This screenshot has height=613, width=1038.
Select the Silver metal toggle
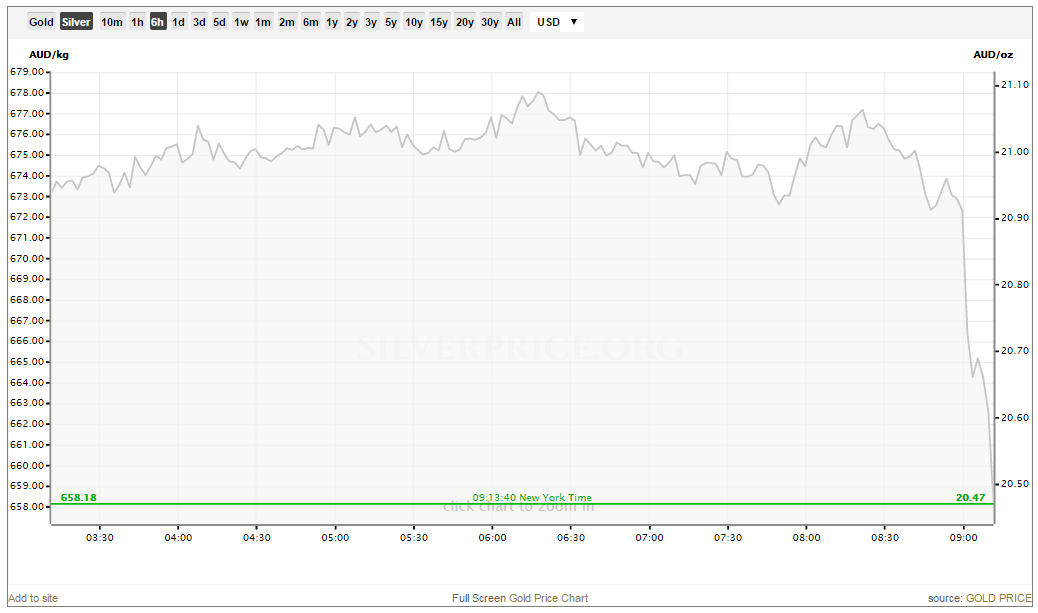tap(76, 22)
